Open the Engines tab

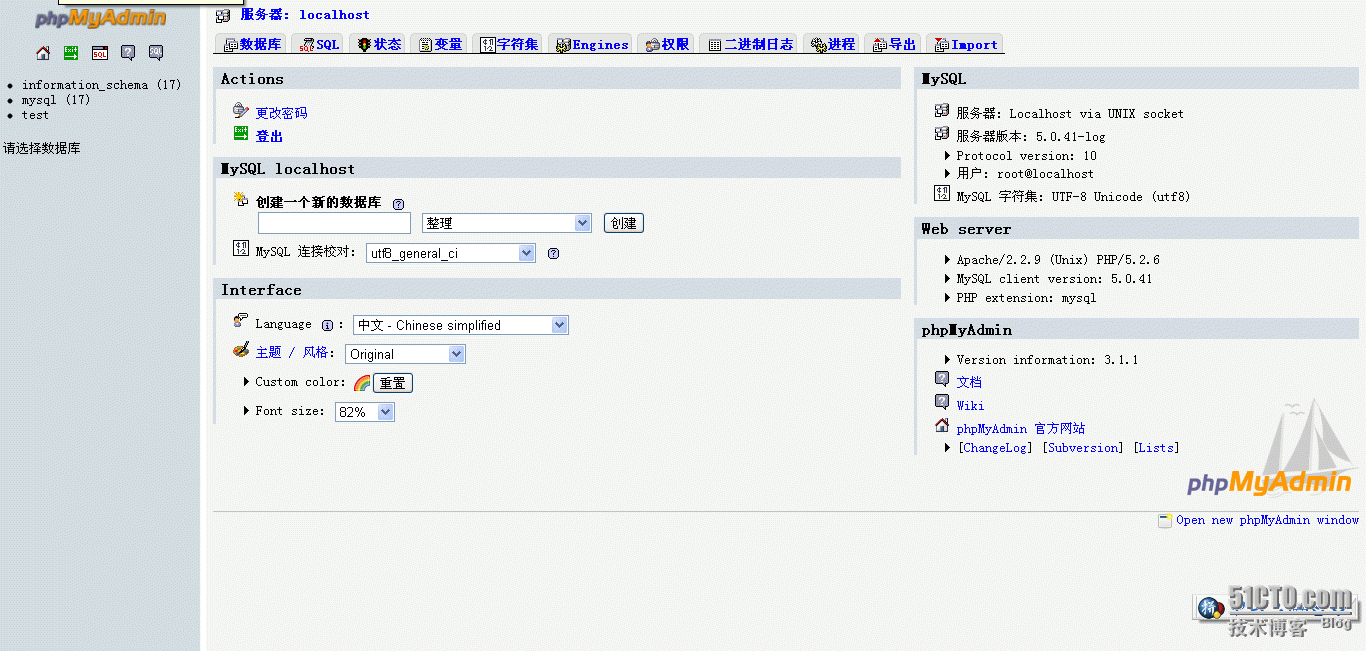click(592, 44)
